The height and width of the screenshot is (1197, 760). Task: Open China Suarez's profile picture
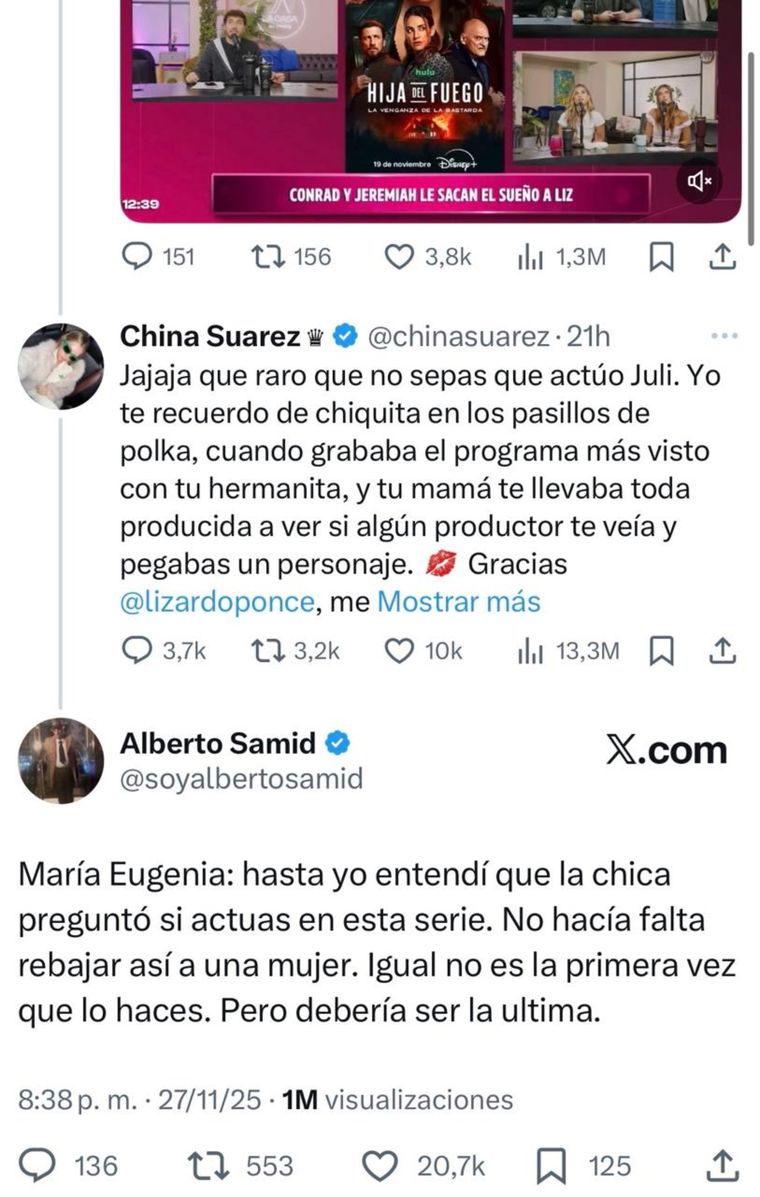point(60,361)
